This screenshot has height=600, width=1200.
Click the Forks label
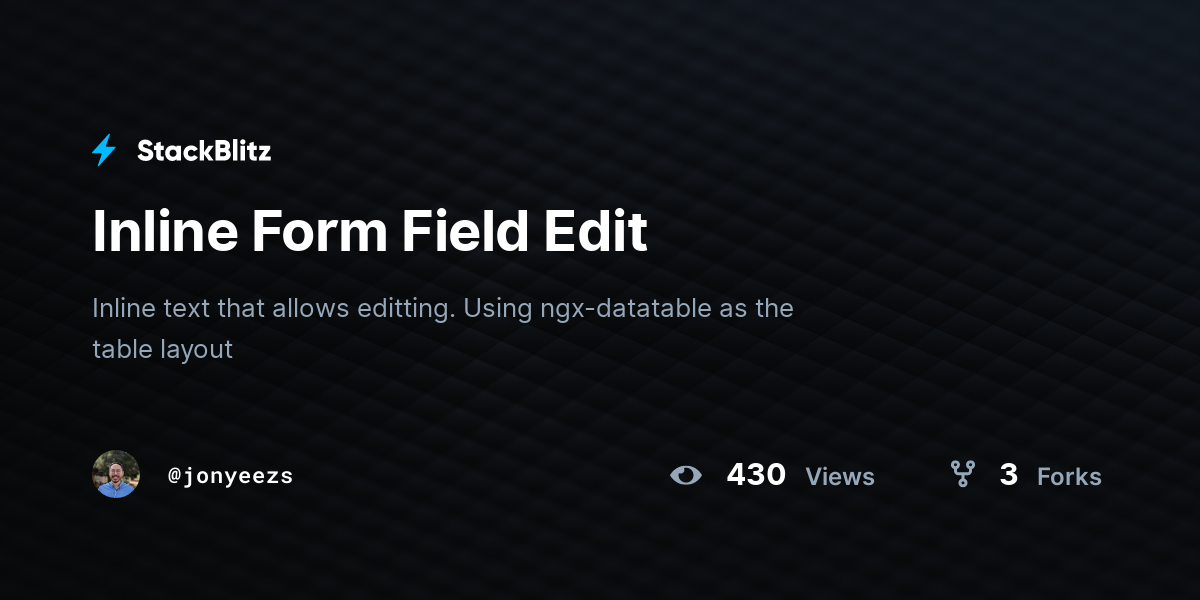[x=1069, y=477]
